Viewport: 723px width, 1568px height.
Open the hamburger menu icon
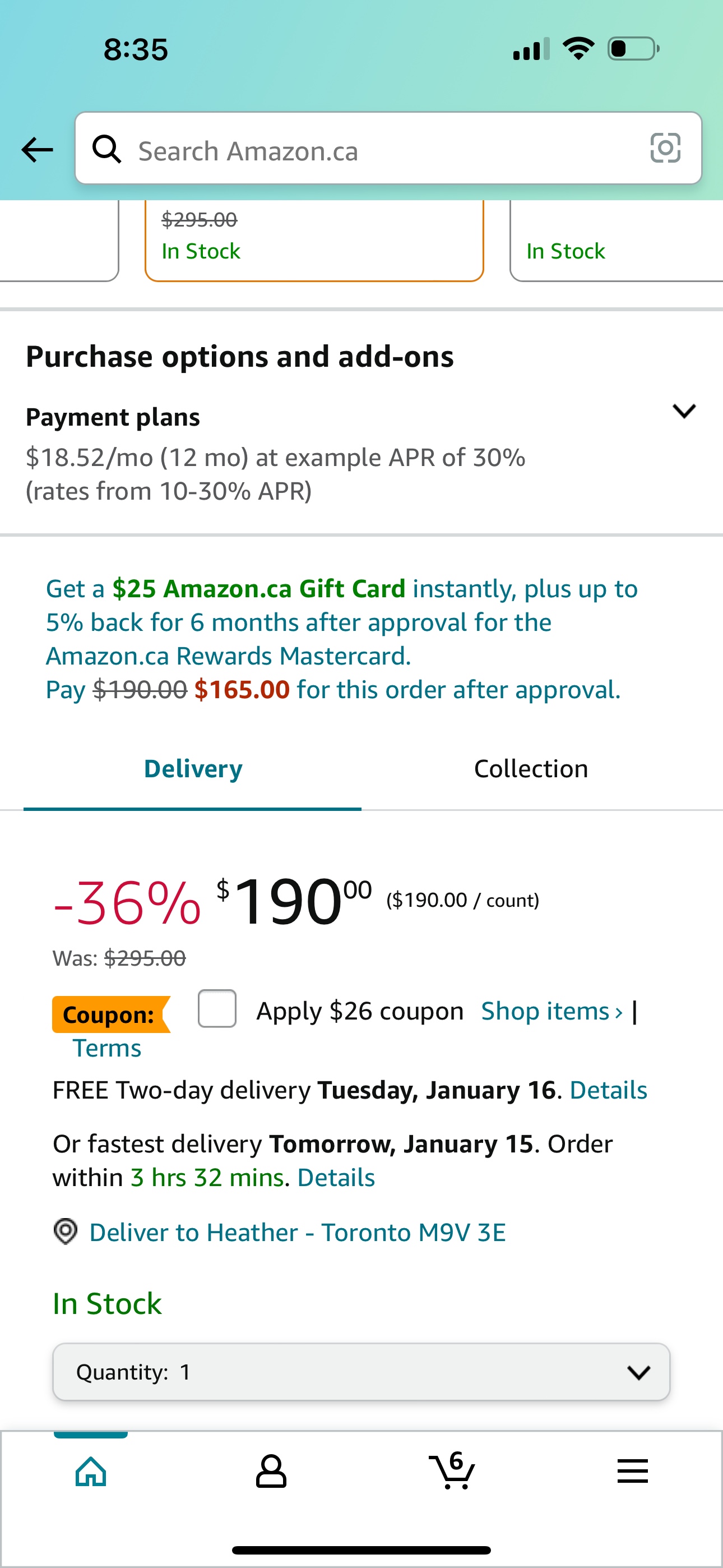tap(632, 1472)
